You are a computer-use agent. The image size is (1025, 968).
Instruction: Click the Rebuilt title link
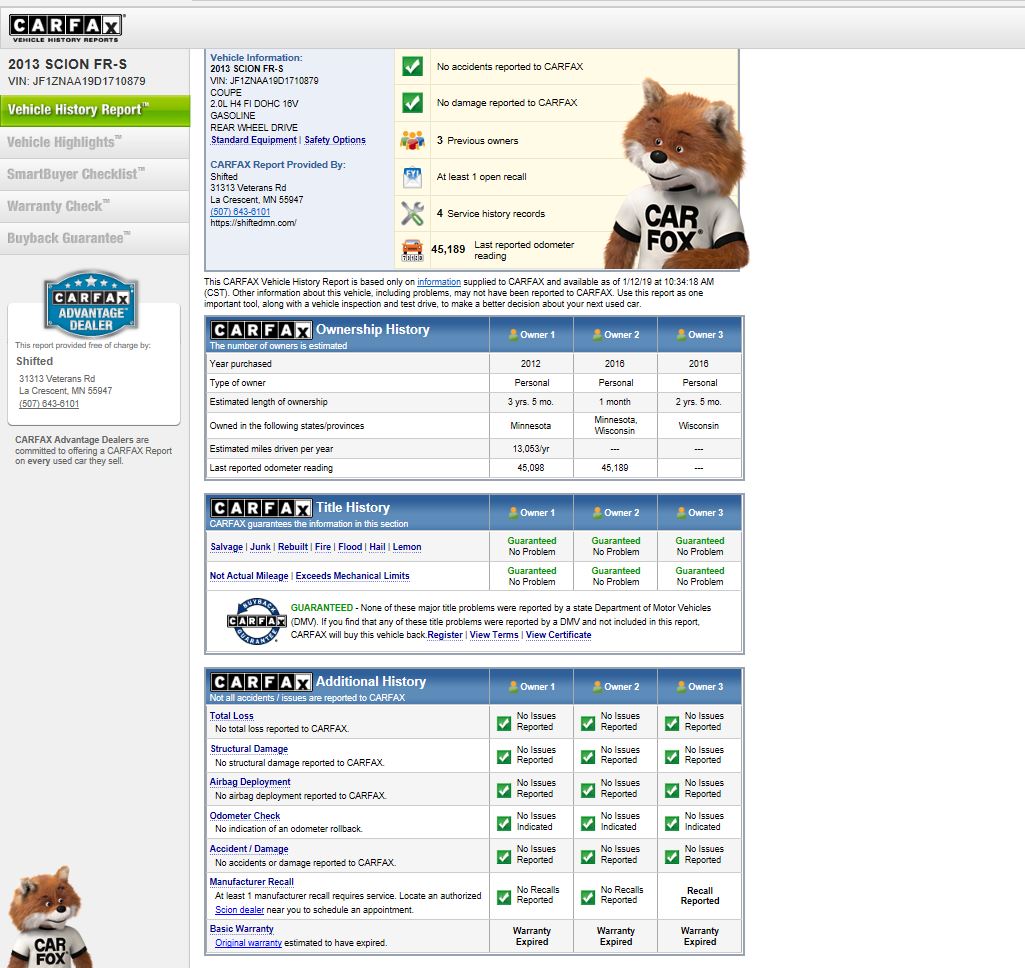point(293,547)
